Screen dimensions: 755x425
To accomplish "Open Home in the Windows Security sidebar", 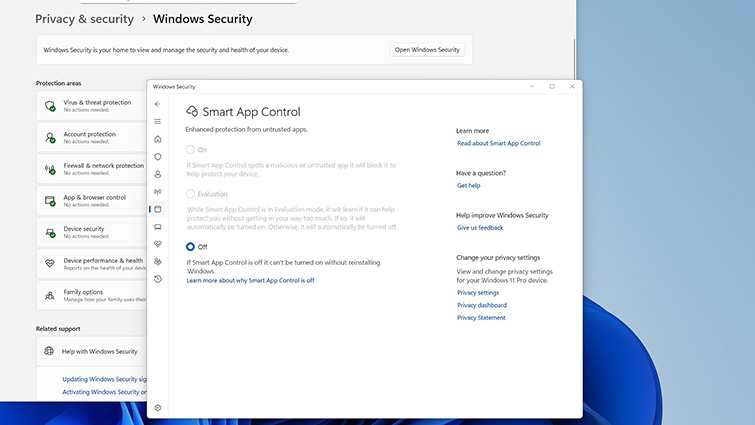I will pos(157,139).
